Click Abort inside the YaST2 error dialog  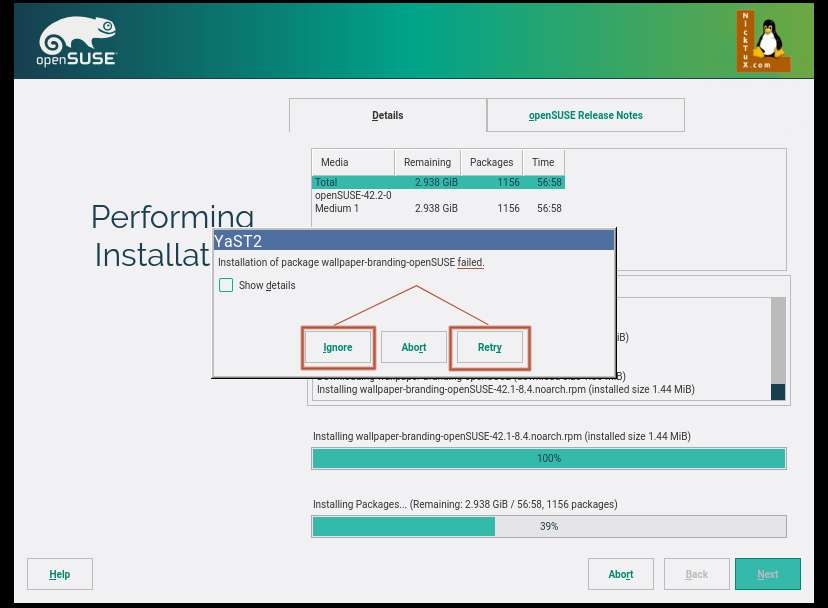(413, 347)
